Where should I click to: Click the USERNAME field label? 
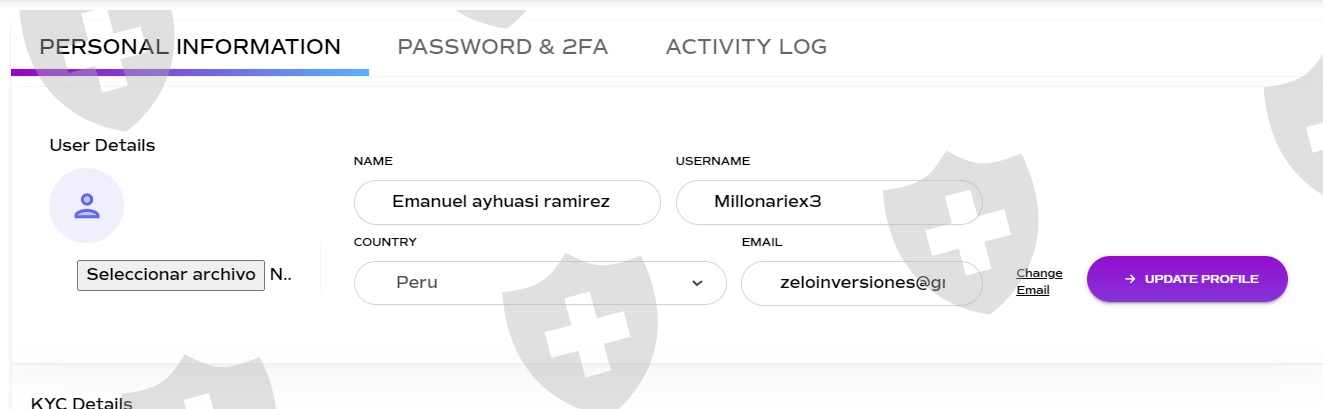(712, 161)
